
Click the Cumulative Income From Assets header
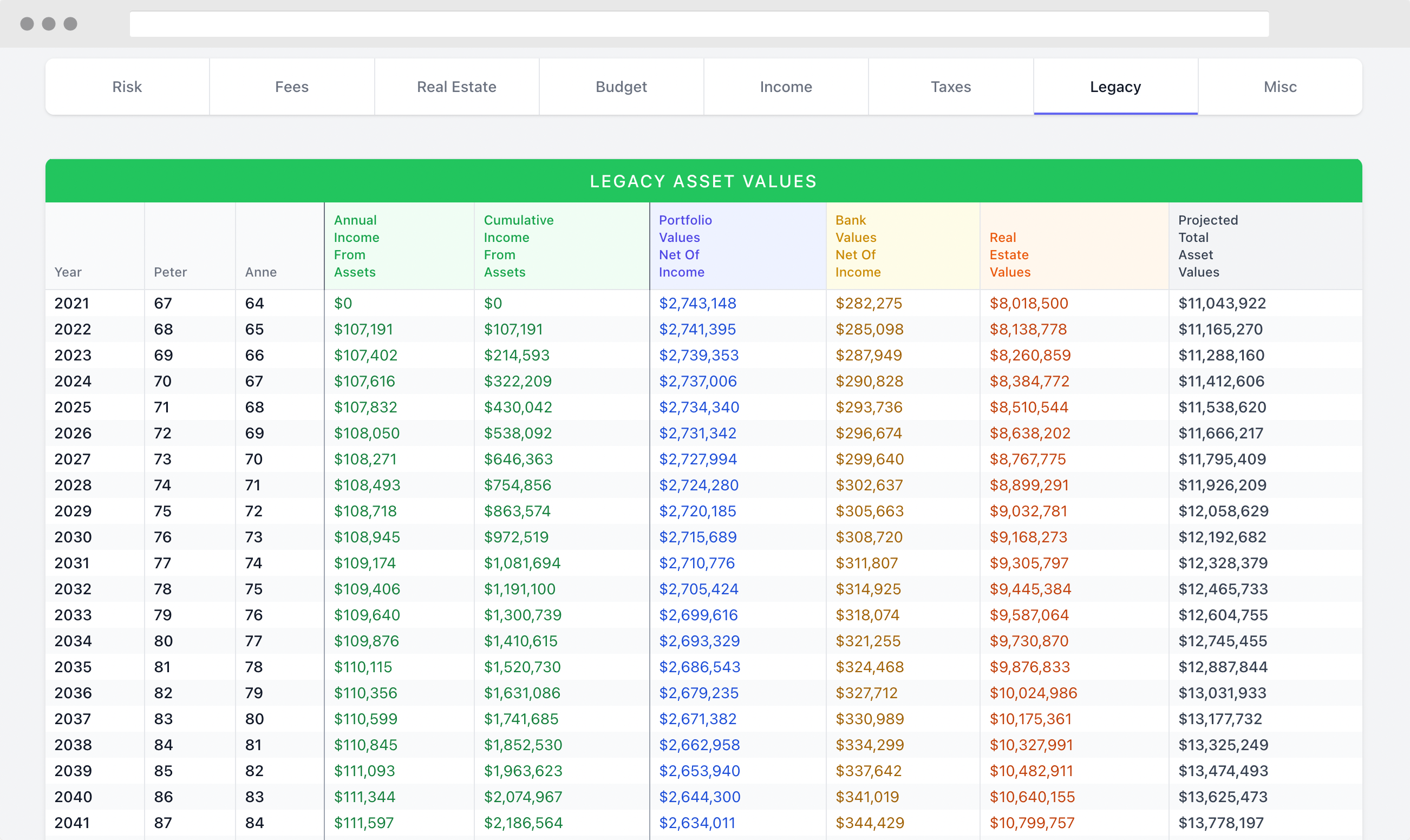518,246
